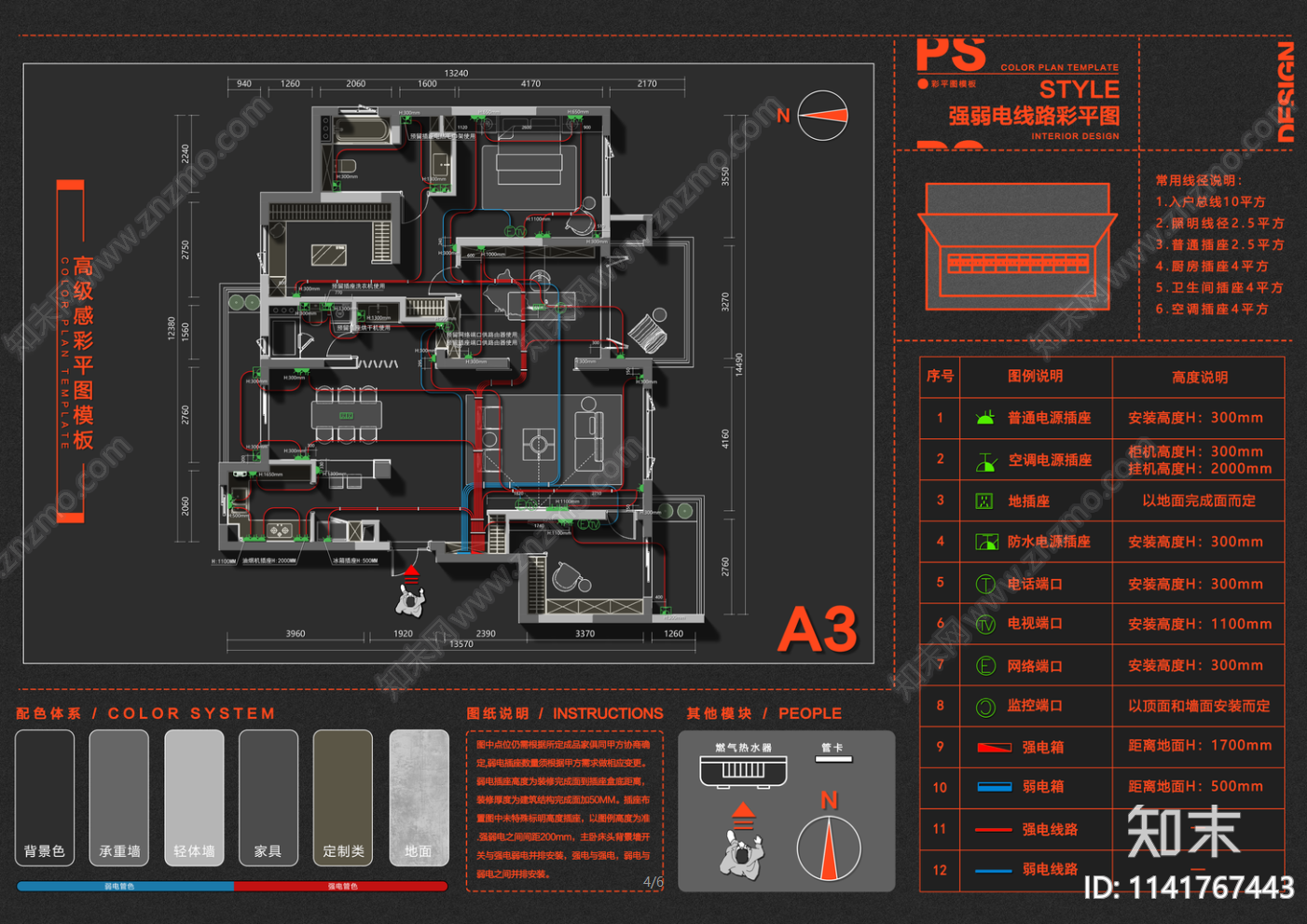The image size is (1307, 924).
Task: Click the blue 弱电管色 color bar
Action: point(125,886)
